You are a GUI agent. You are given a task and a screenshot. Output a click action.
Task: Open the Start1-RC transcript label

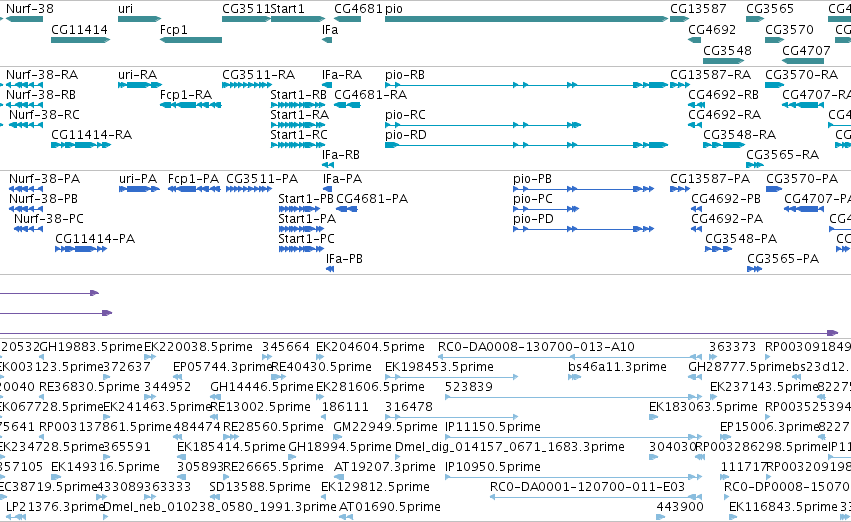point(299,135)
